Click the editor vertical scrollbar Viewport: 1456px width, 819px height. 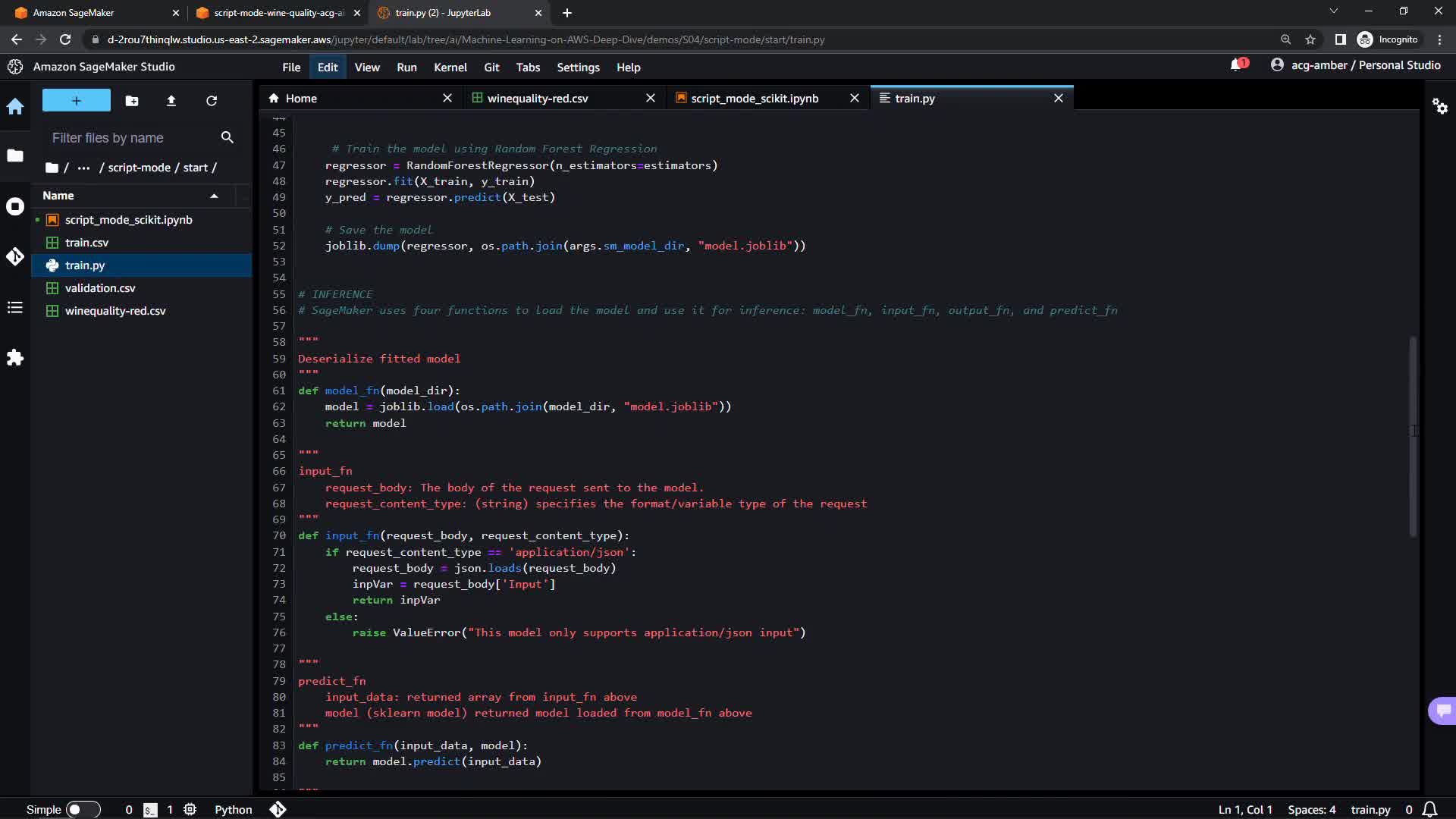pos(1412,436)
